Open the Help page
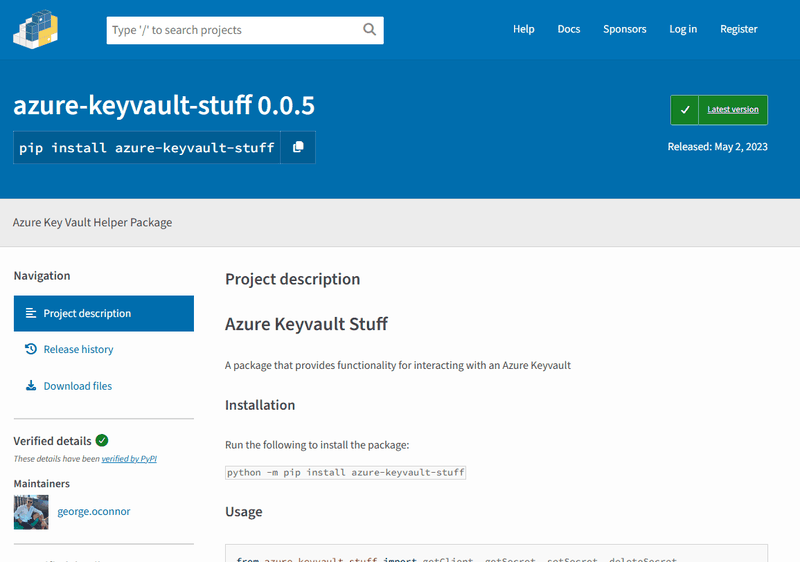Viewport: 800px width, 562px height. click(x=523, y=29)
